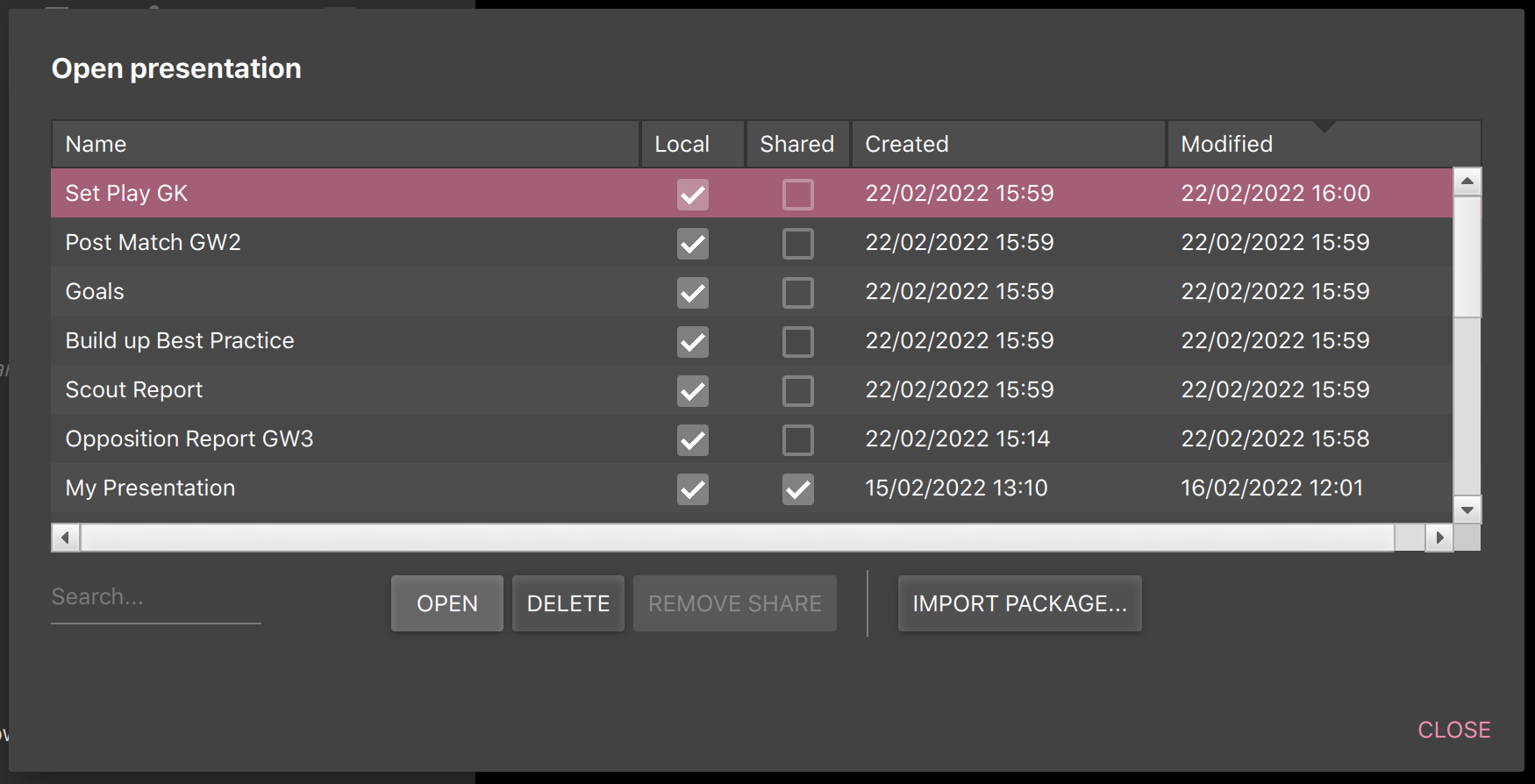This screenshot has width=1535, height=784.
Task: Click the horizontal scrollbar left arrow
Action: tap(66, 538)
